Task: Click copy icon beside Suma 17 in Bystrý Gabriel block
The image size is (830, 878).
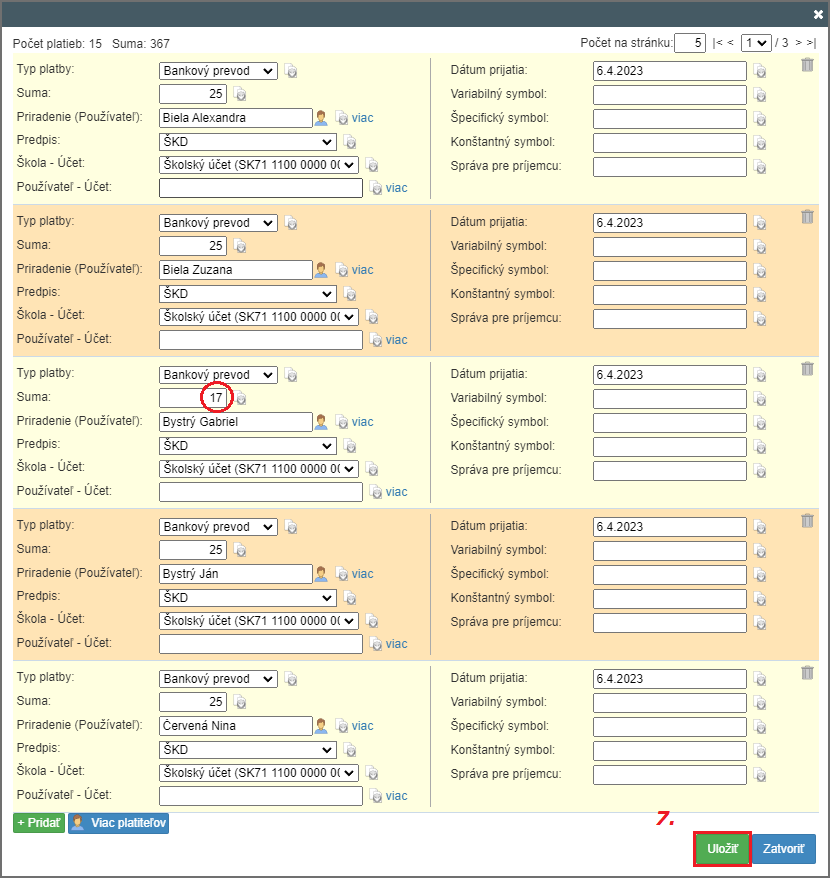Action: pos(240,398)
